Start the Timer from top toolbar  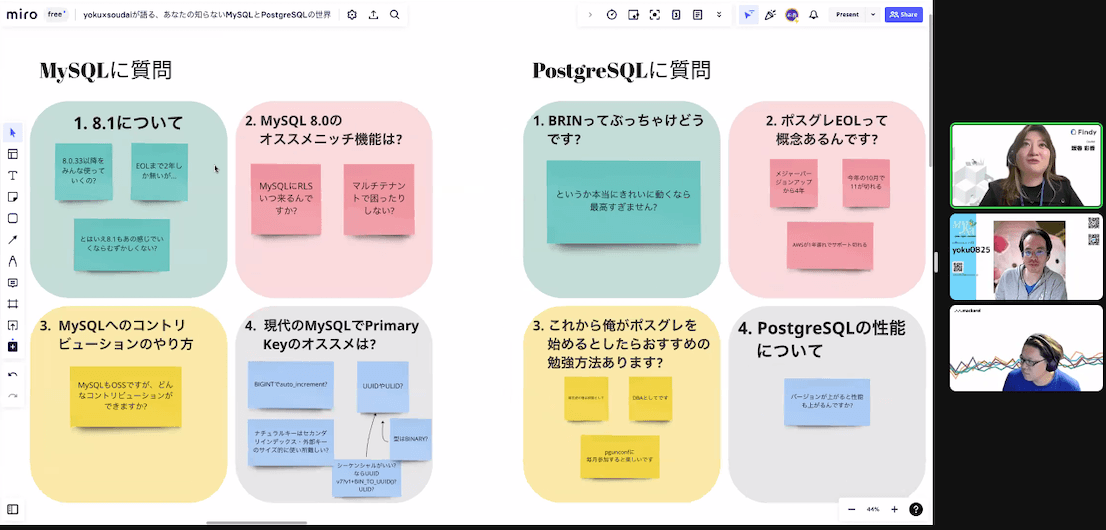pos(611,15)
